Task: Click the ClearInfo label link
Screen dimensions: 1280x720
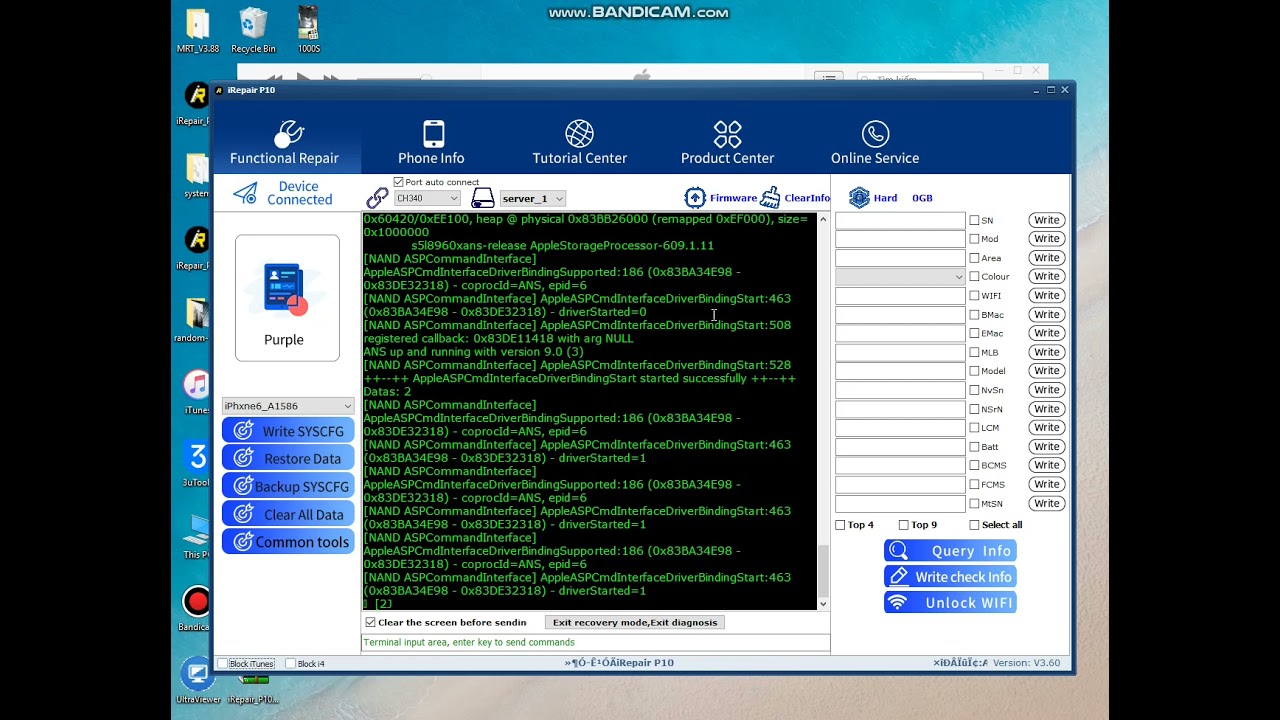Action: [x=807, y=198]
